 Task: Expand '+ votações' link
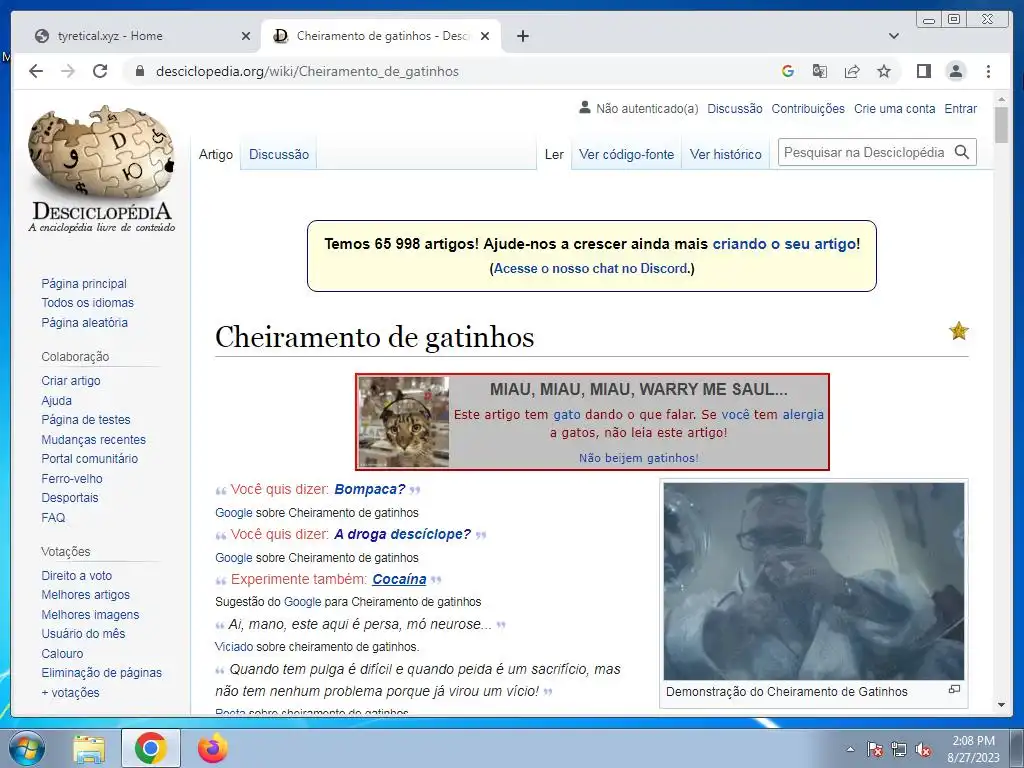[71, 692]
